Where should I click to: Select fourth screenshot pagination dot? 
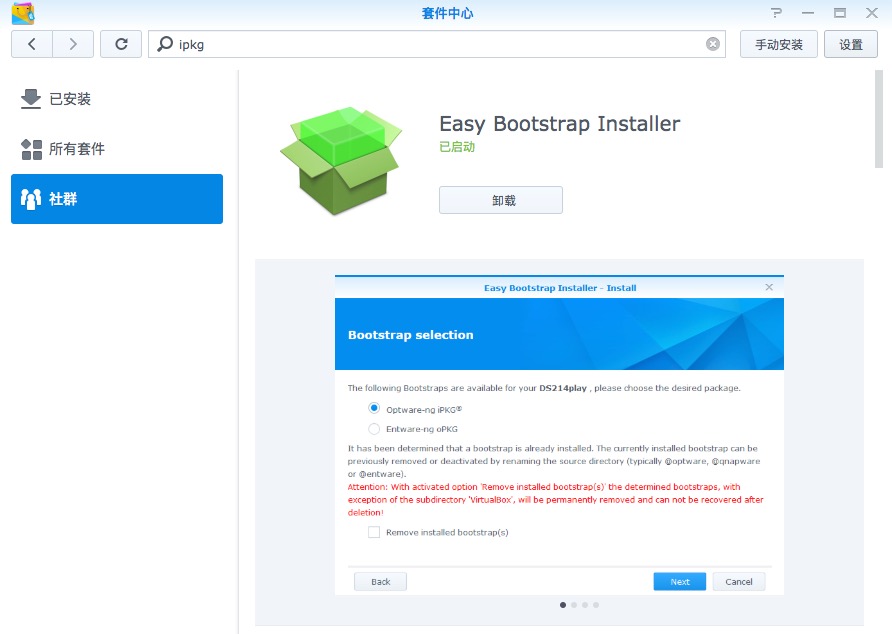tap(596, 605)
